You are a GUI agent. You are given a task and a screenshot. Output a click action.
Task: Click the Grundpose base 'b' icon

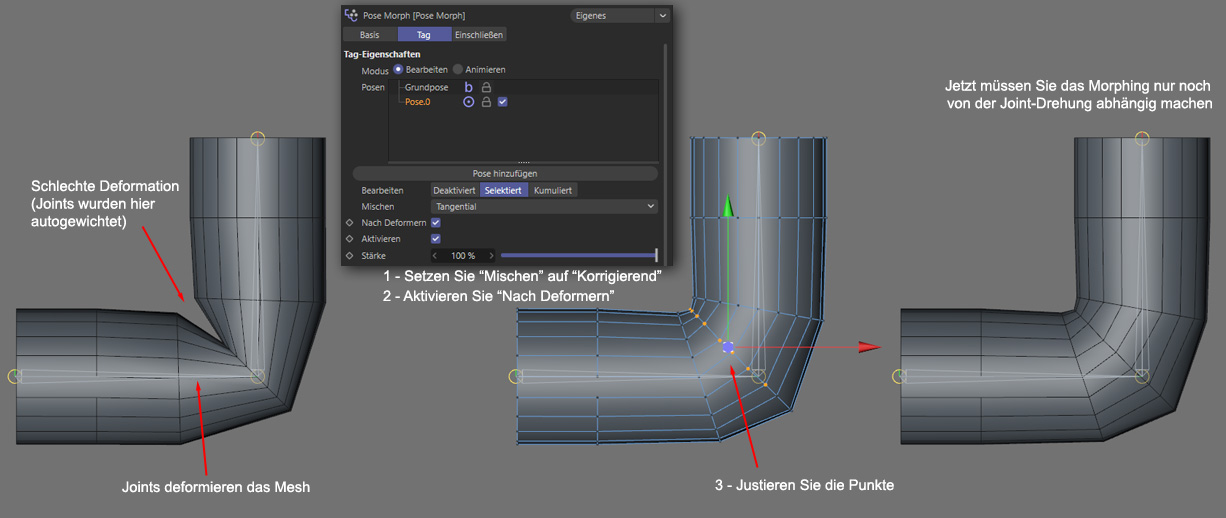click(x=468, y=88)
